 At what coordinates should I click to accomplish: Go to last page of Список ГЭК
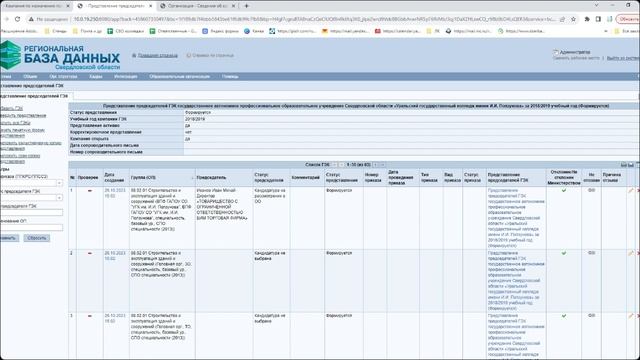[x=382, y=165]
